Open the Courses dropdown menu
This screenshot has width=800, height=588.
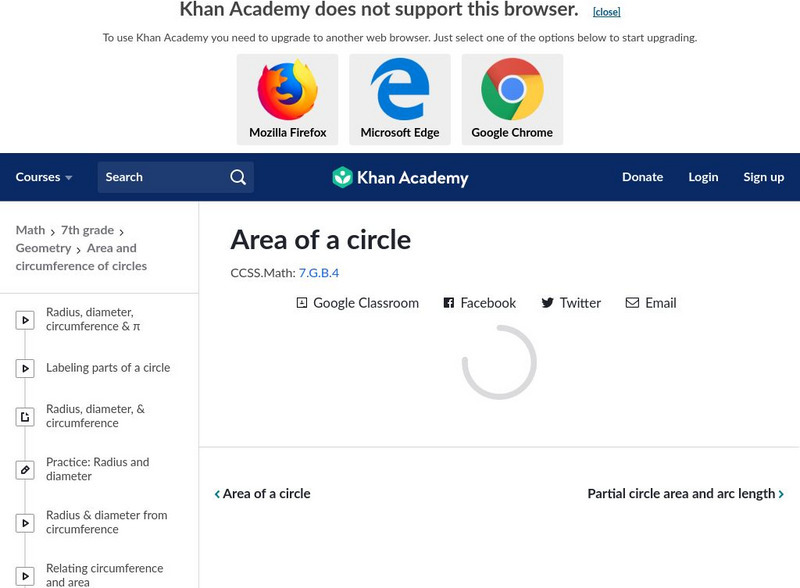[44, 177]
